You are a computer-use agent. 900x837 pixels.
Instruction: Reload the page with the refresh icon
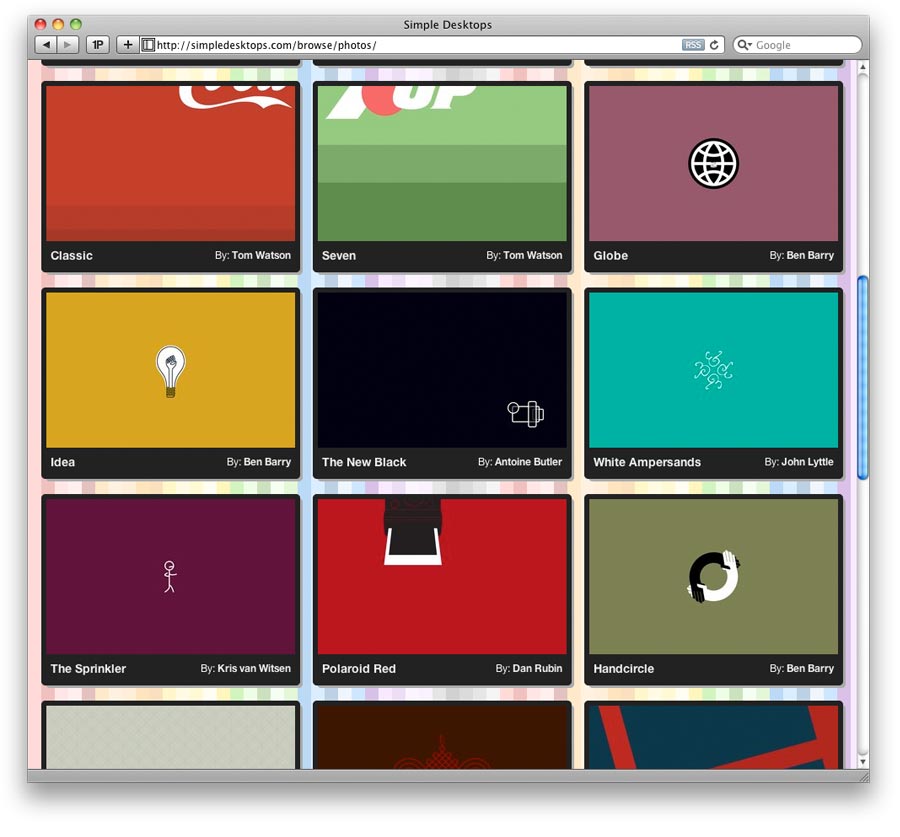(714, 45)
